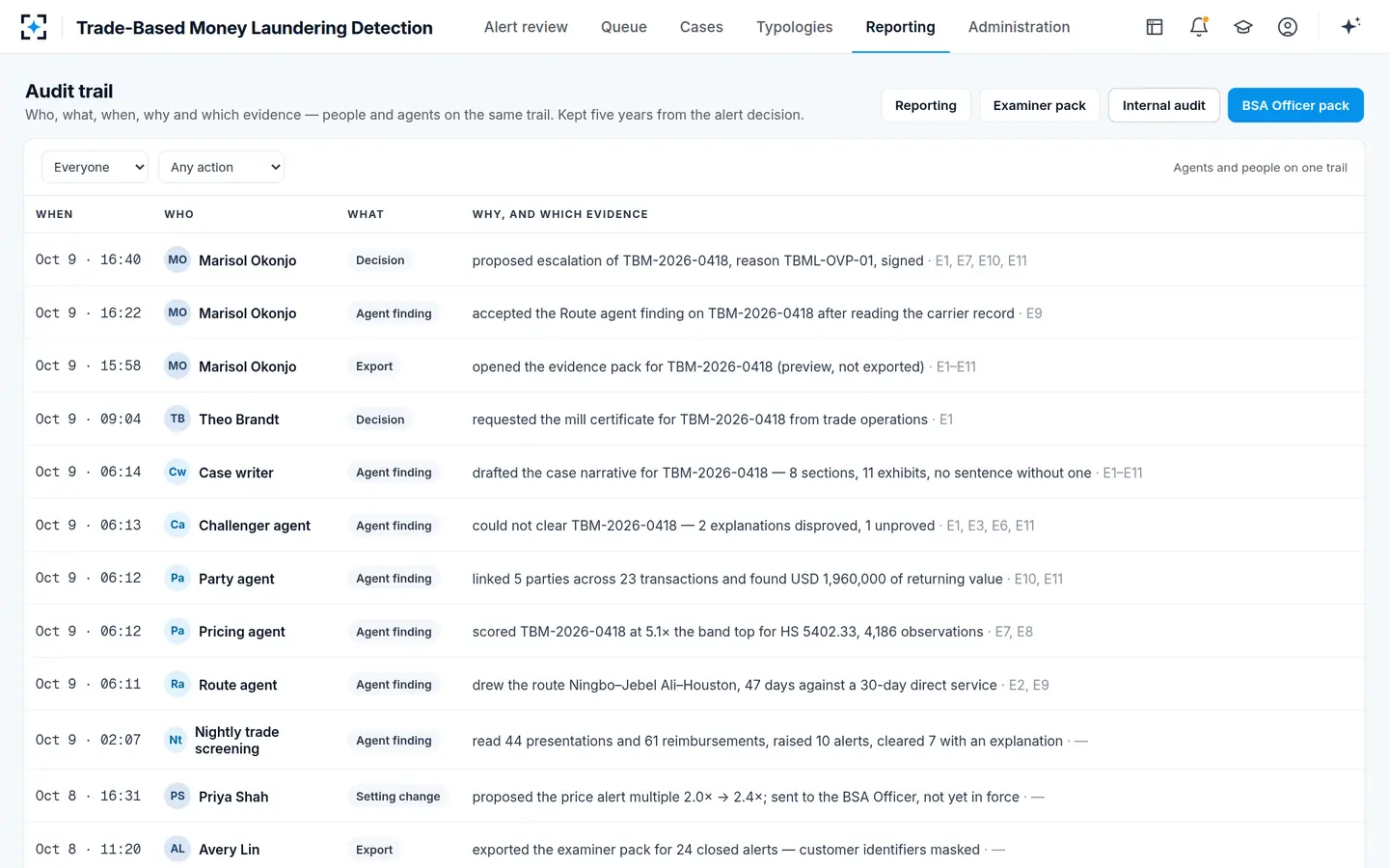Image resolution: width=1389 pixels, height=868 pixels.
Task: Click the Examiner pack button
Action: [x=1040, y=105]
